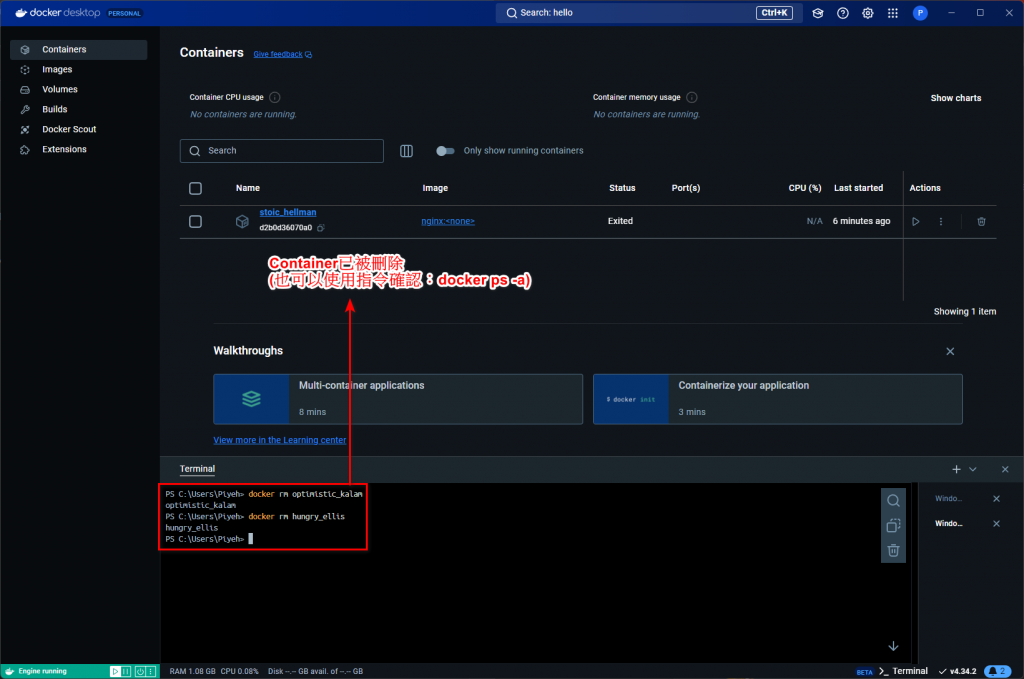
Task: Add a new terminal session
Action: click(x=956, y=469)
